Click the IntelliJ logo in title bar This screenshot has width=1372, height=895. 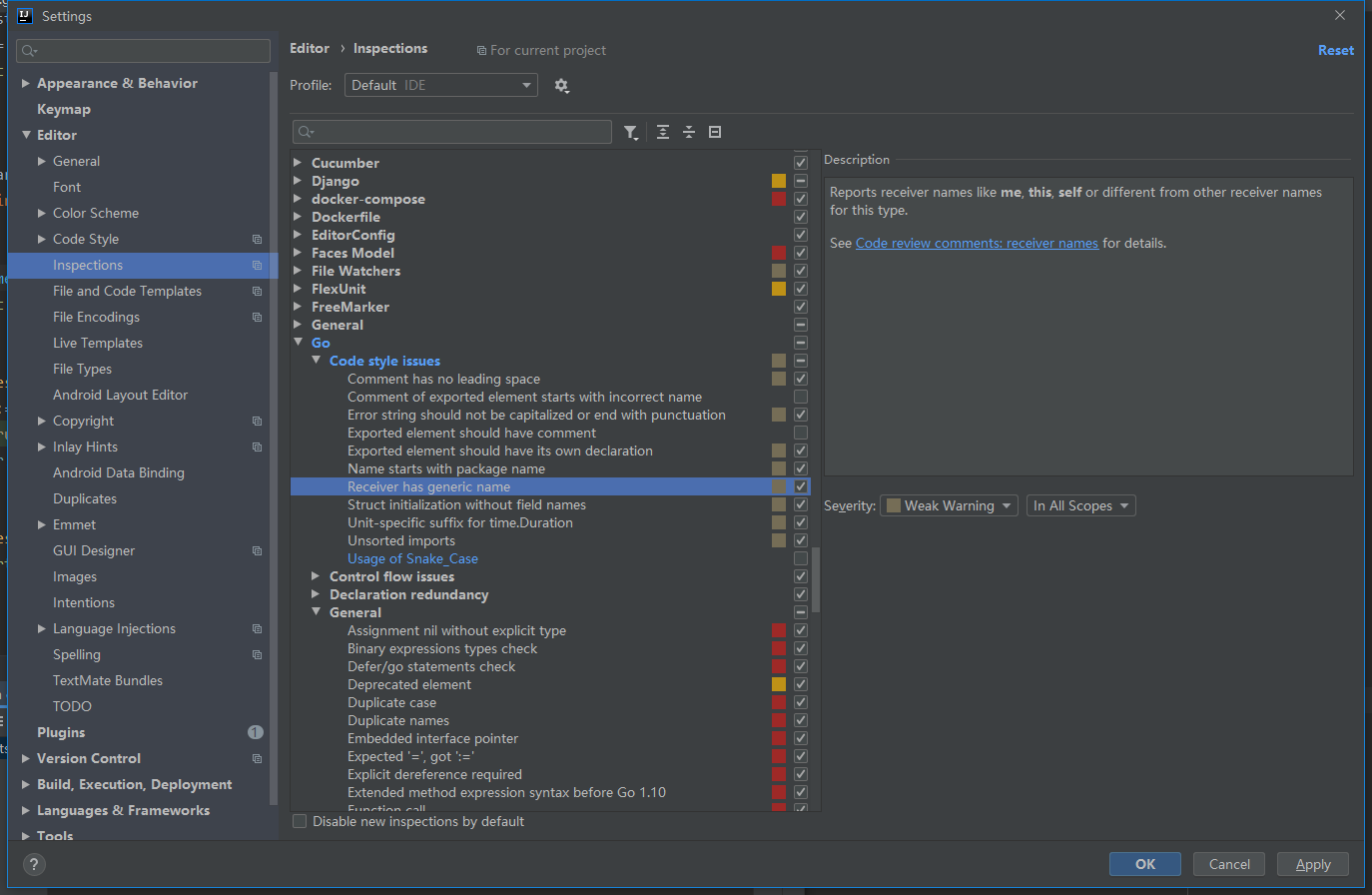[x=25, y=16]
